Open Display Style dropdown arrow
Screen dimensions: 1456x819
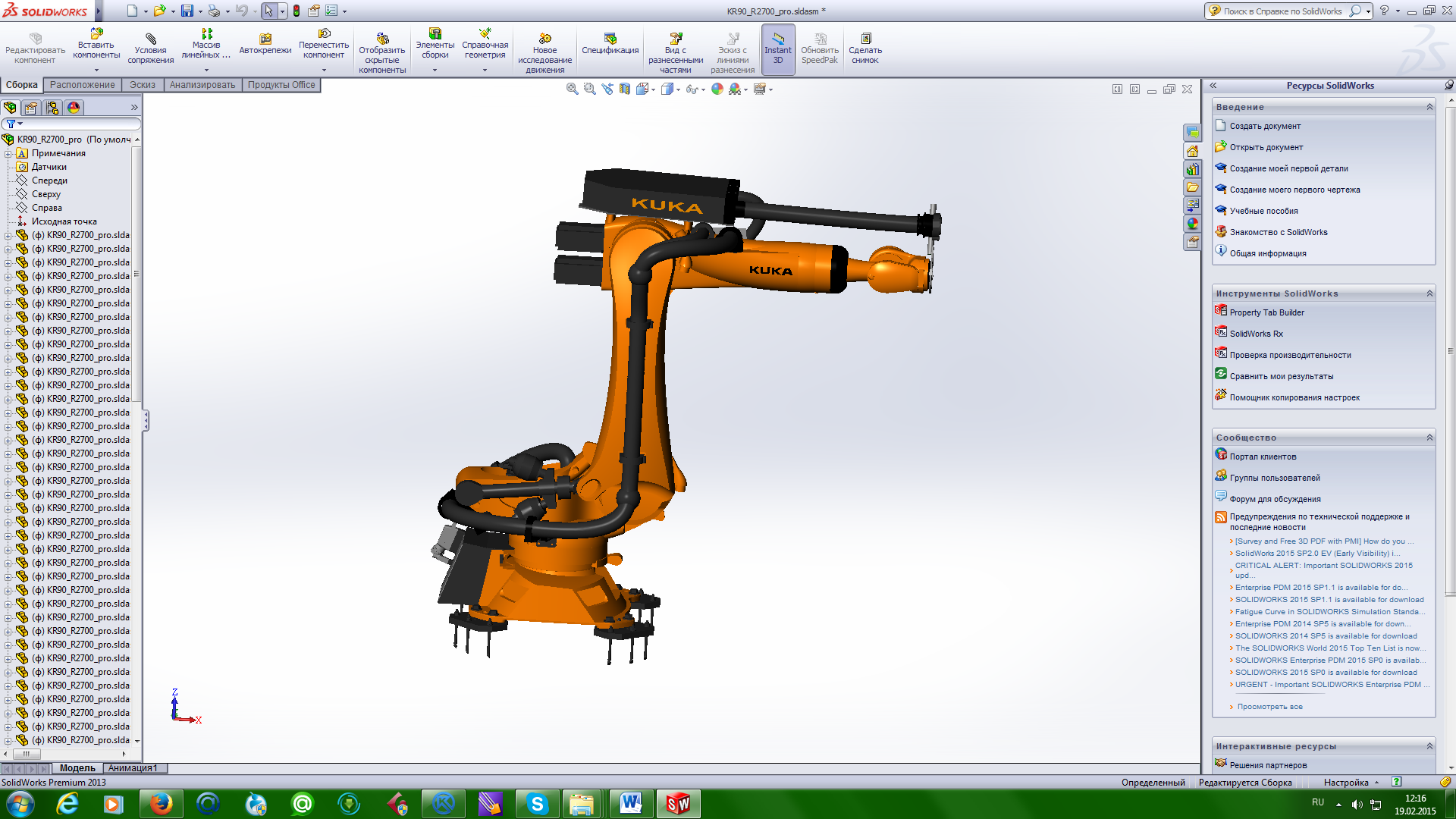678,89
